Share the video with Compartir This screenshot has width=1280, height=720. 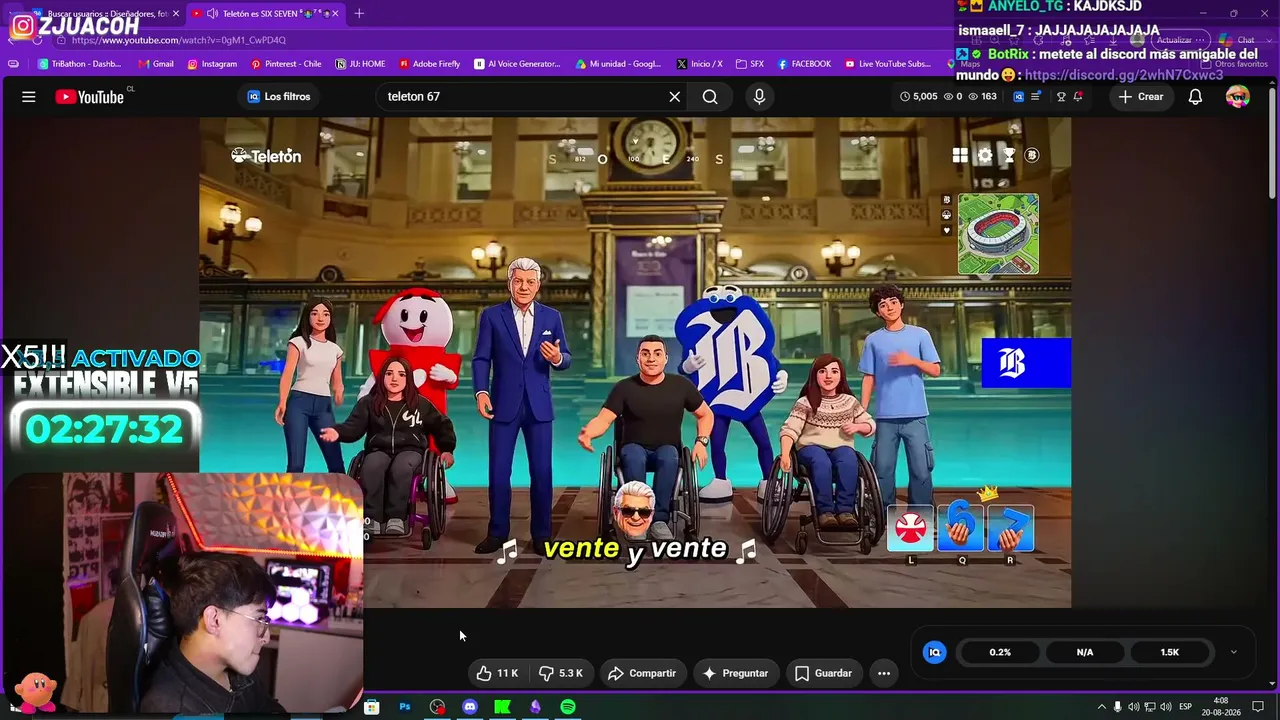tap(642, 673)
